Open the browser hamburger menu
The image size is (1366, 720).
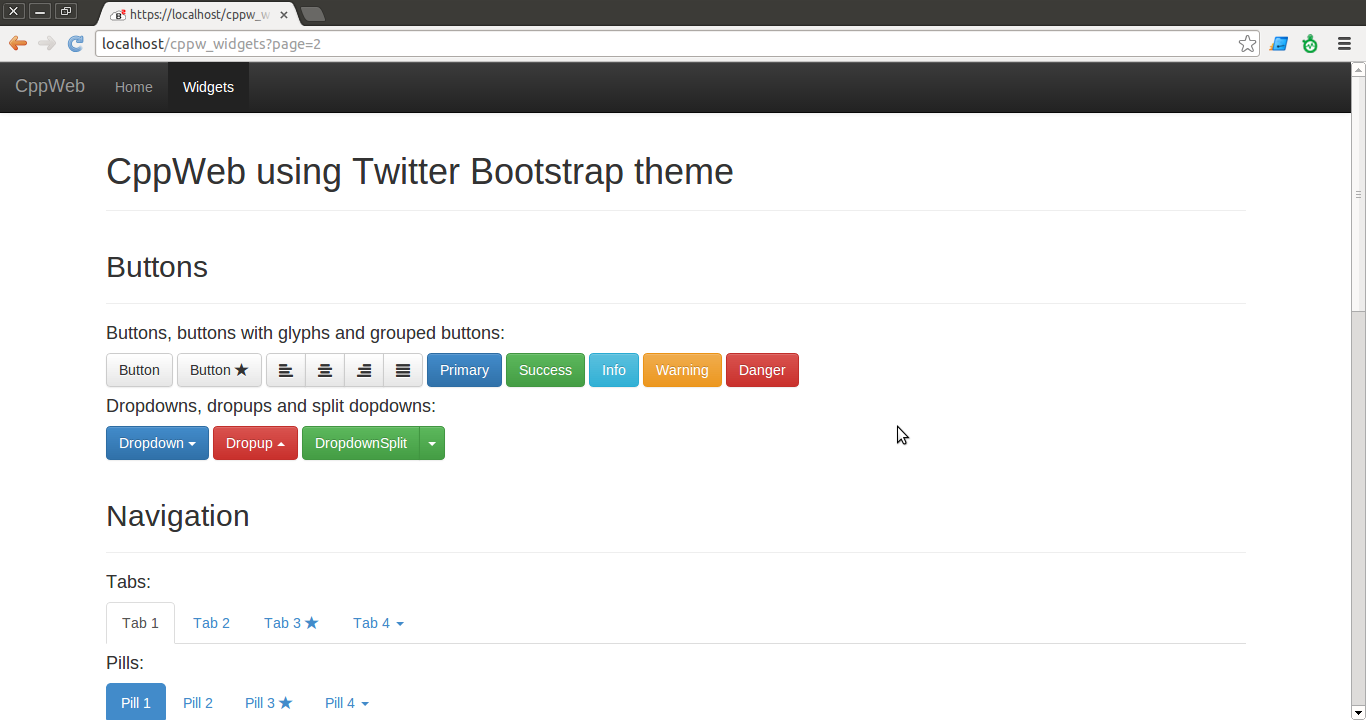coord(1343,44)
